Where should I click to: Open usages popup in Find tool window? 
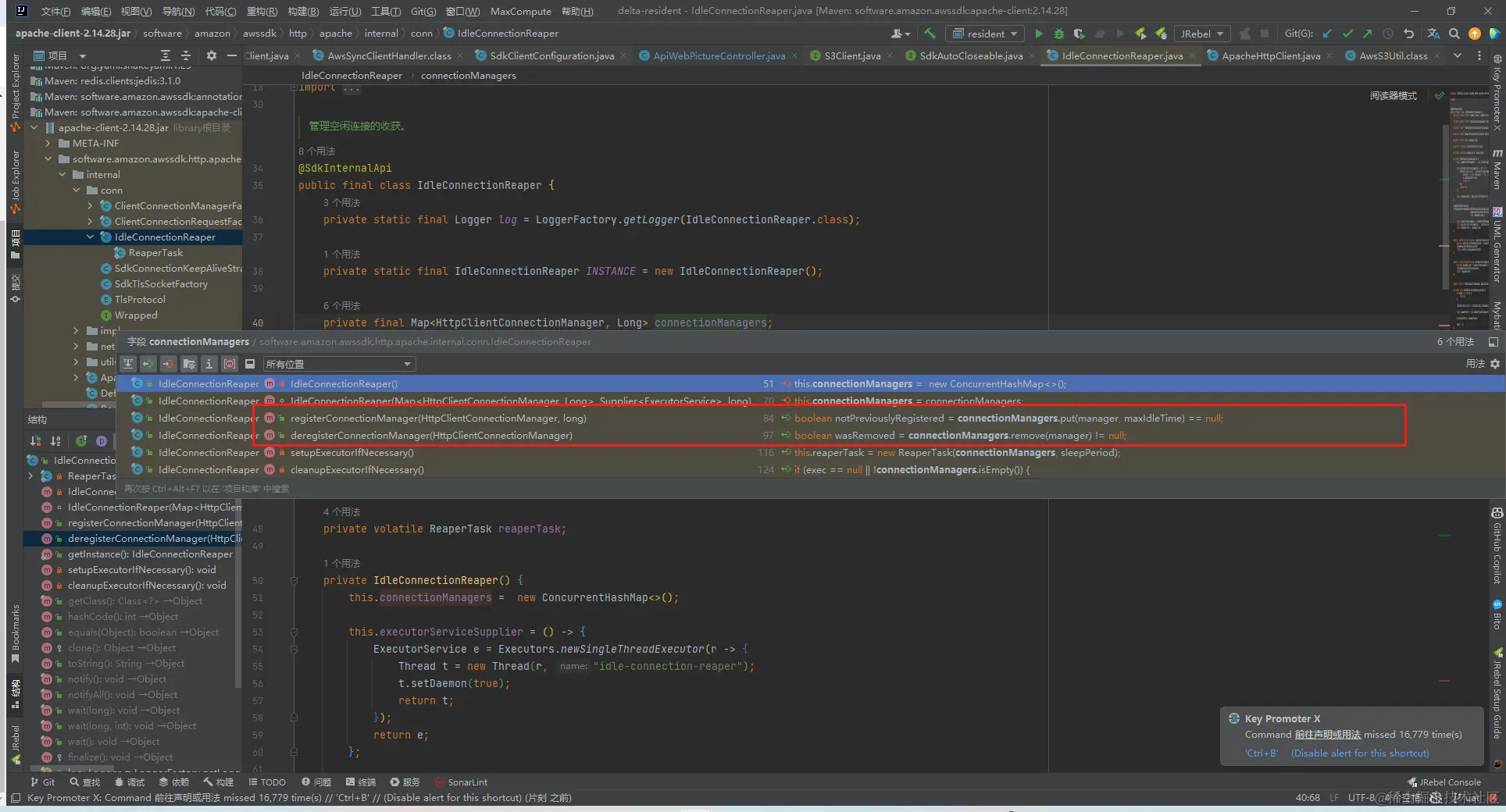pyautogui.click(x=1493, y=342)
